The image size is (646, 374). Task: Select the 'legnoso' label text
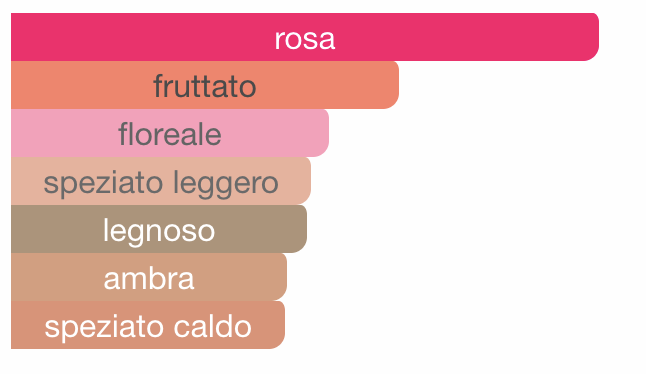[x=159, y=231]
